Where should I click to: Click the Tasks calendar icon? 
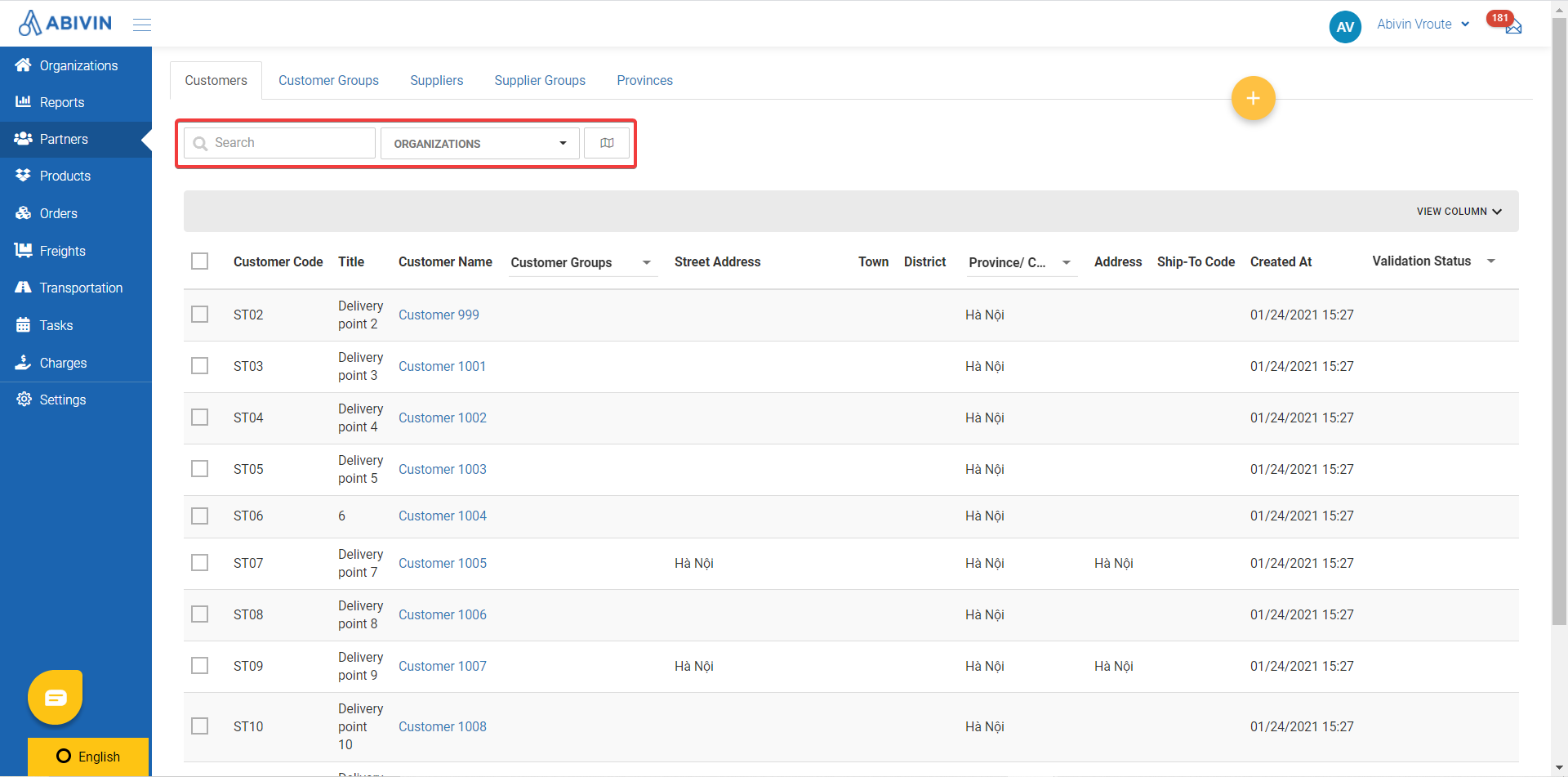coord(23,324)
